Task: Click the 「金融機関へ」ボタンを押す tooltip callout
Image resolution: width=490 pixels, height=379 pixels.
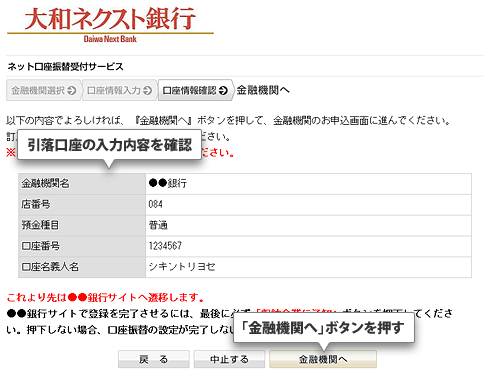Action: coord(324,328)
